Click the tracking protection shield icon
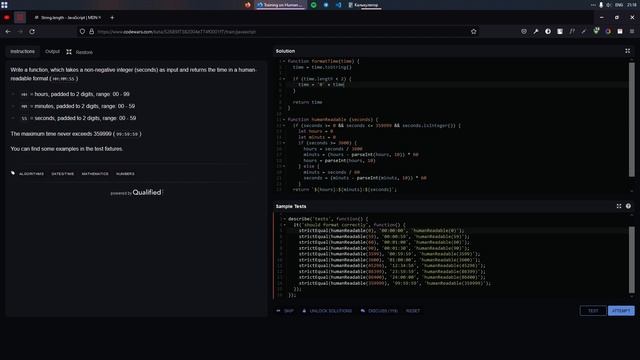 pyautogui.click(x=82, y=31)
